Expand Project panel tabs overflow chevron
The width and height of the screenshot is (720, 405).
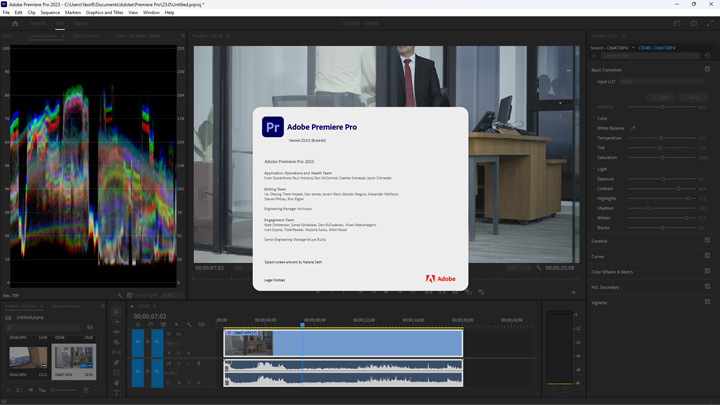tap(102, 306)
